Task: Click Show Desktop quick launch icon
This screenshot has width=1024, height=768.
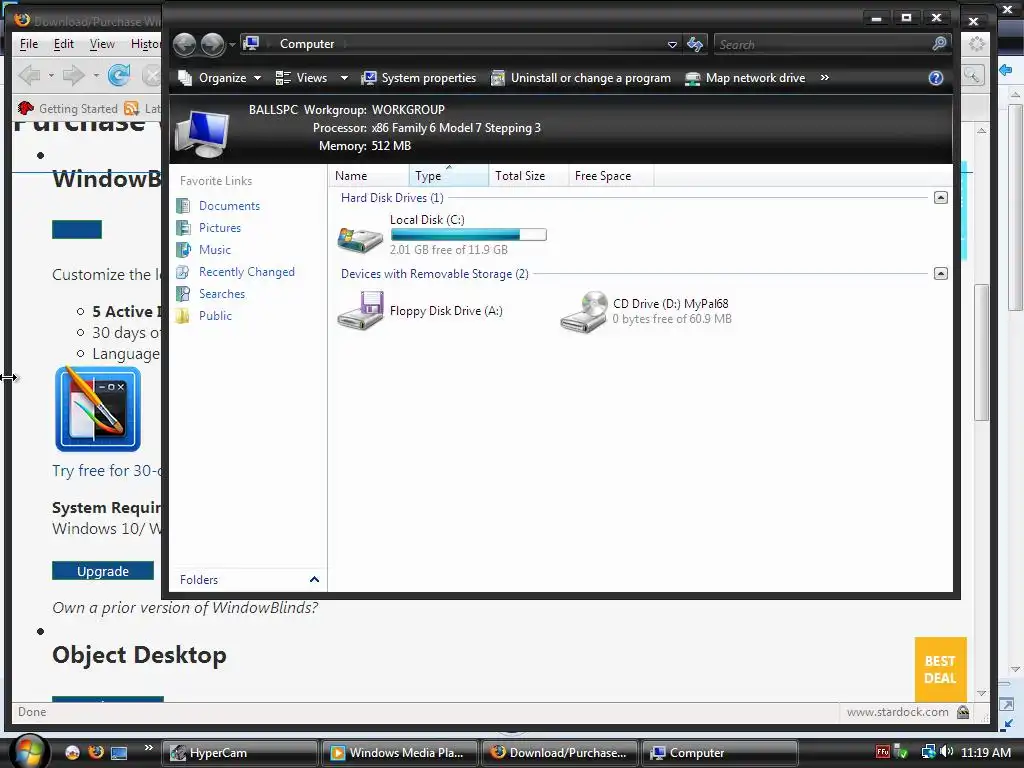Action: tap(119, 752)
